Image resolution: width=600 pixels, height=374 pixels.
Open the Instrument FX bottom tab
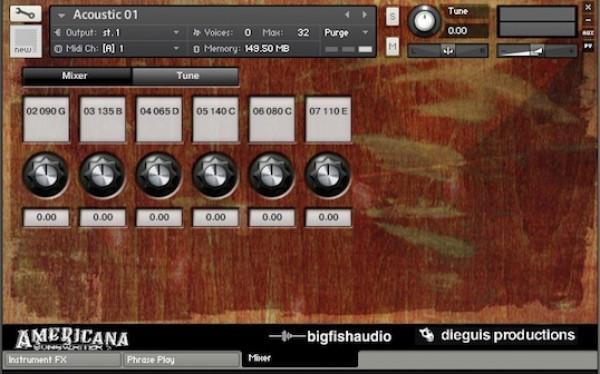pos(62,360)
